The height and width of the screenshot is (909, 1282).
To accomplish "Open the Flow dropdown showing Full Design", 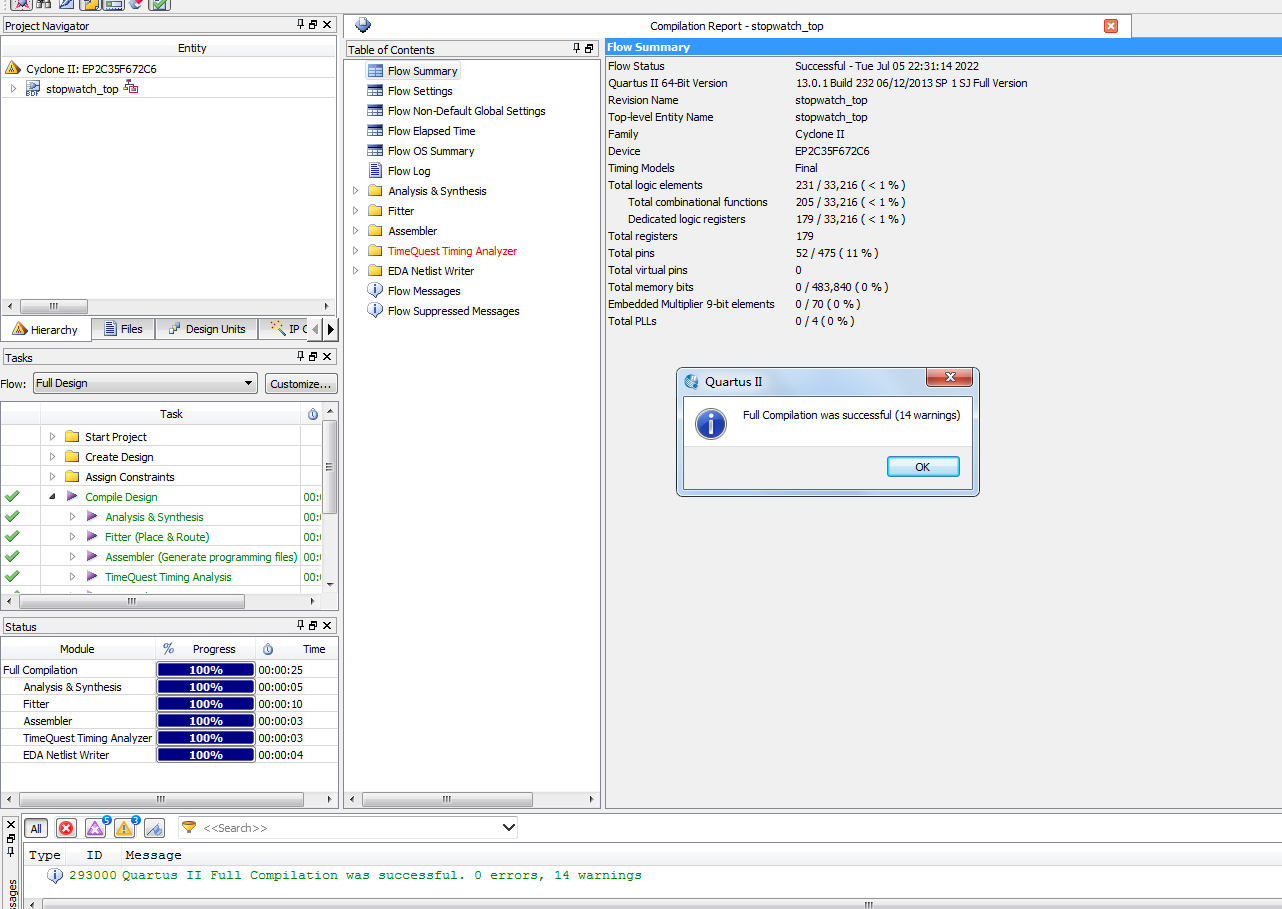I will coord(146,383).
